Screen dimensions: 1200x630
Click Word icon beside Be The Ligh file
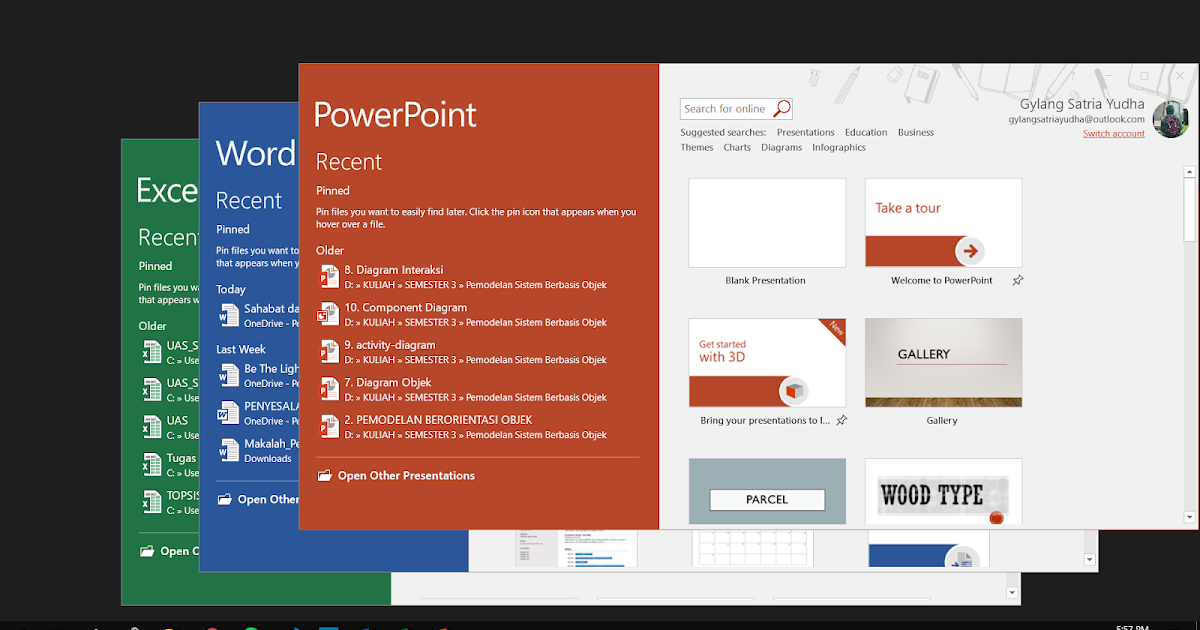pyautogui.click(x=228, y=375)
